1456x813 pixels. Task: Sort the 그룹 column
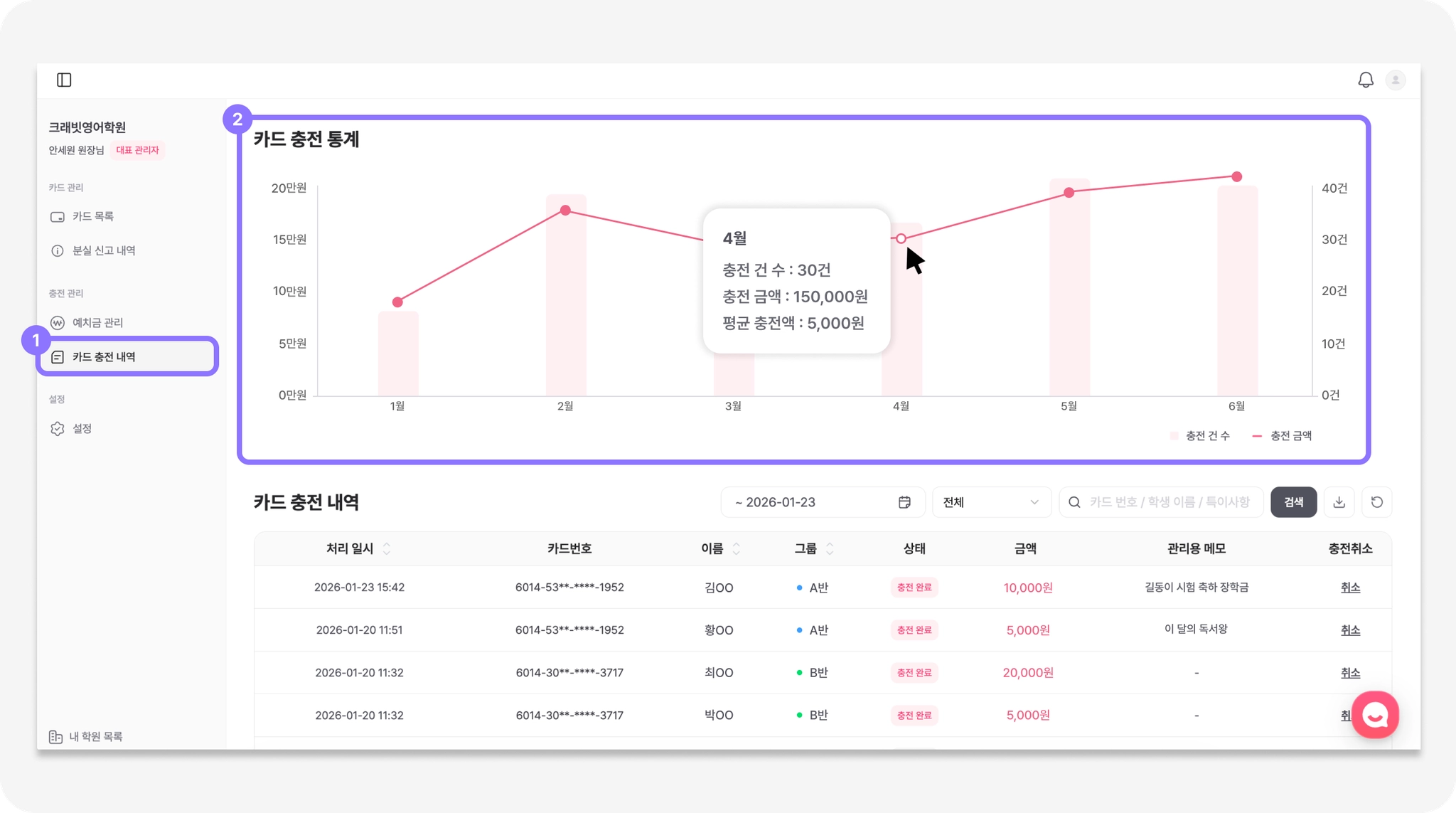click(x=829, y=548)
